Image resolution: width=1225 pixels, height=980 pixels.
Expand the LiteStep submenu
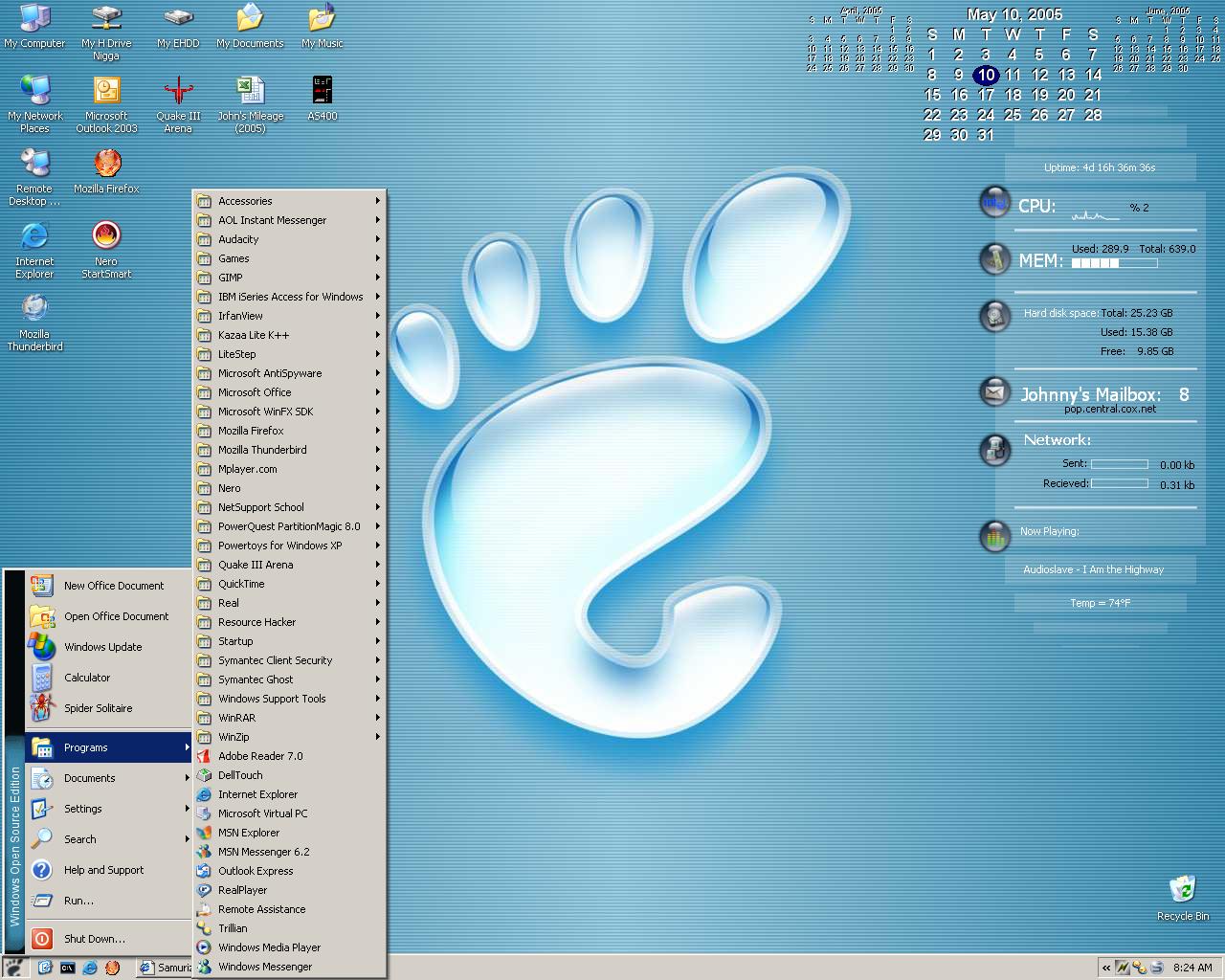coord(289,354)
